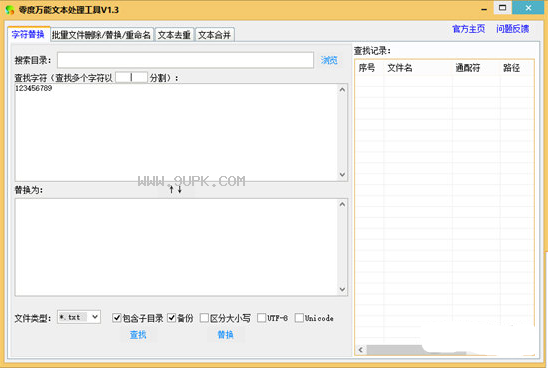This screenshot has height=368, width=548.
Task: Click the swap up-down arrows icon
Action: [x=175, y=189]
